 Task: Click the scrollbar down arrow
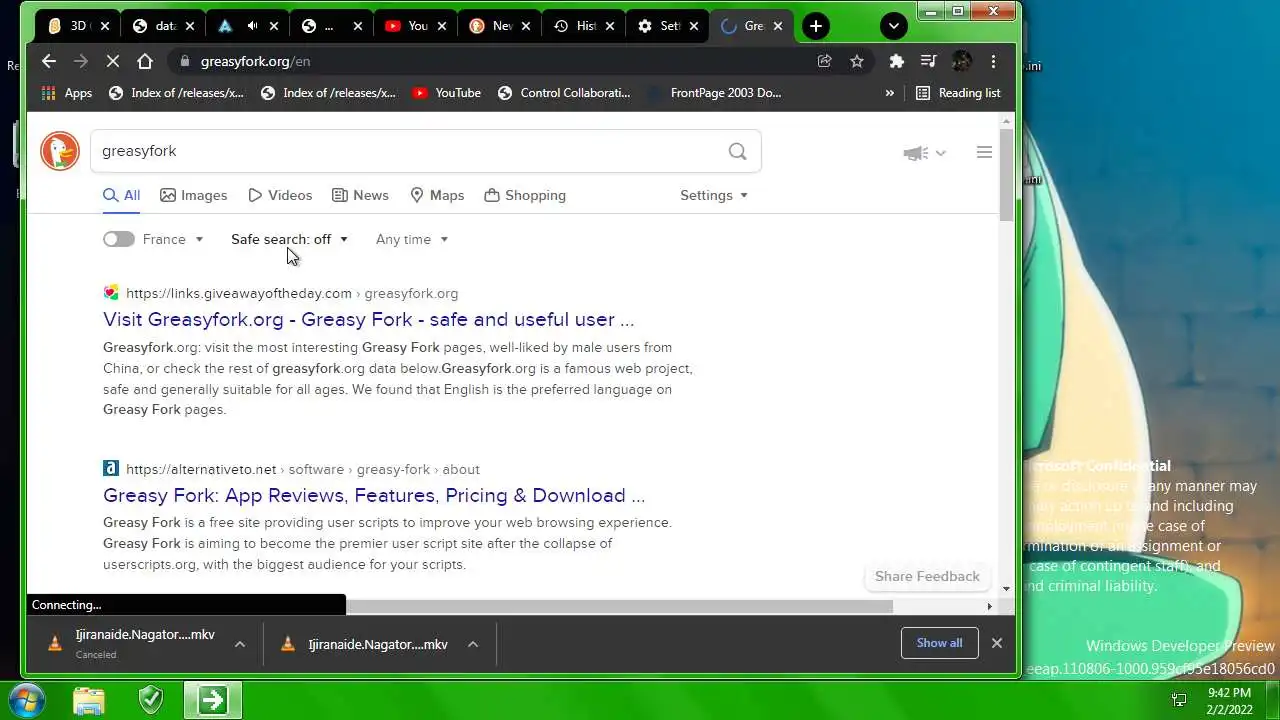click(x=1006, y=589)
